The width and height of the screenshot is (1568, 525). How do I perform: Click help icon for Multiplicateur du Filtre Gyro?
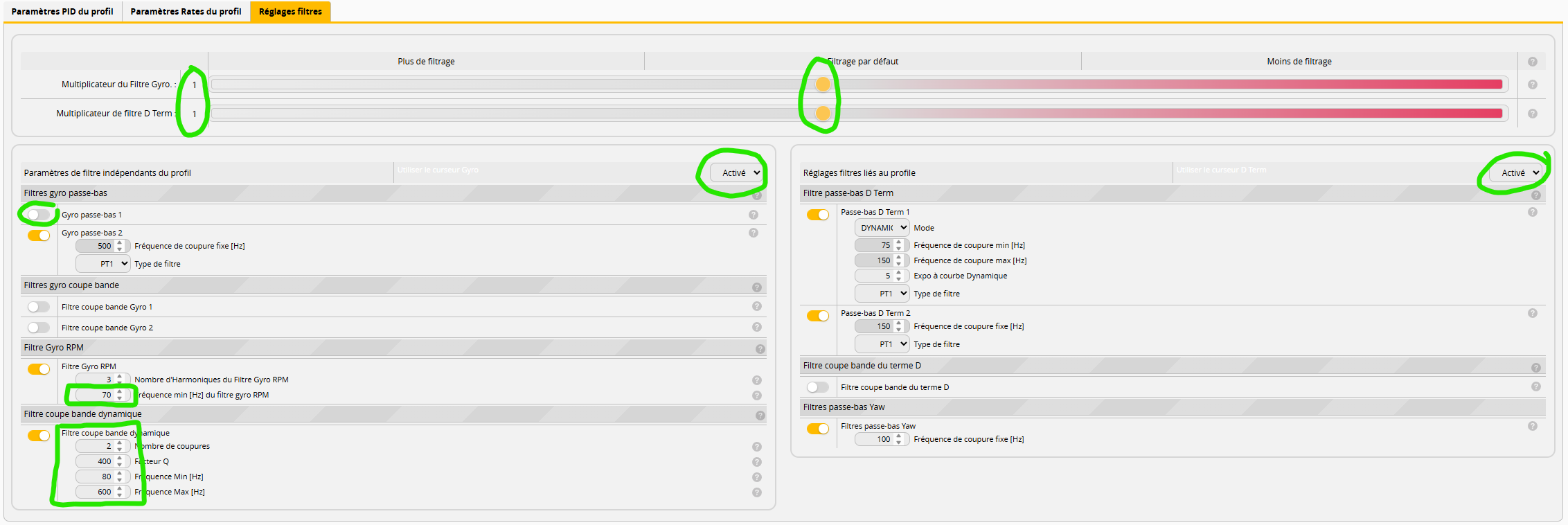(1532, 84)
